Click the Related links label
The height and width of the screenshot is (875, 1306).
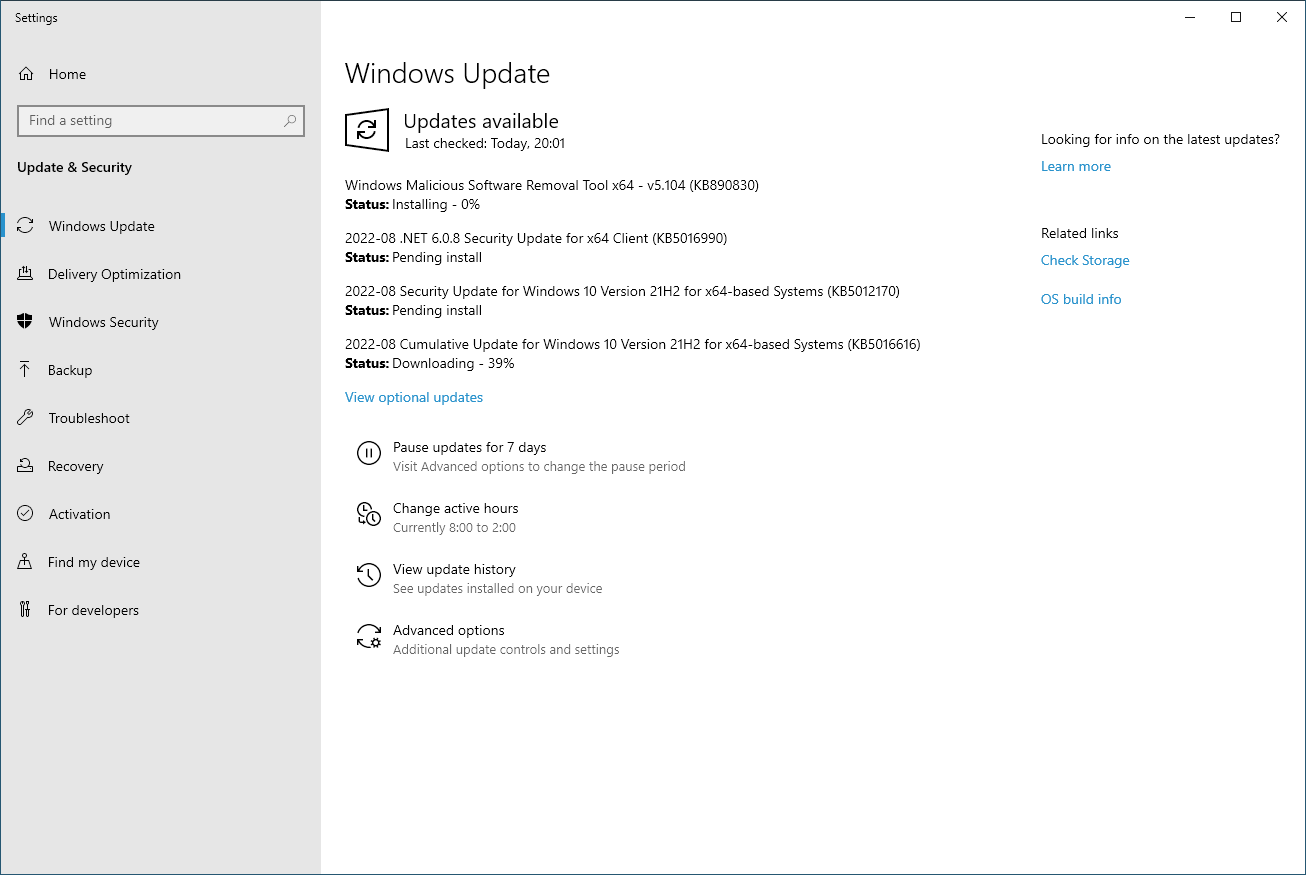[1080, 233]
